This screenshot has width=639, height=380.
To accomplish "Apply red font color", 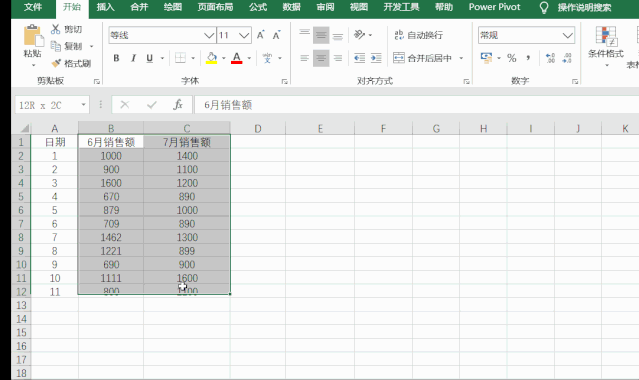I will [236, 58].
